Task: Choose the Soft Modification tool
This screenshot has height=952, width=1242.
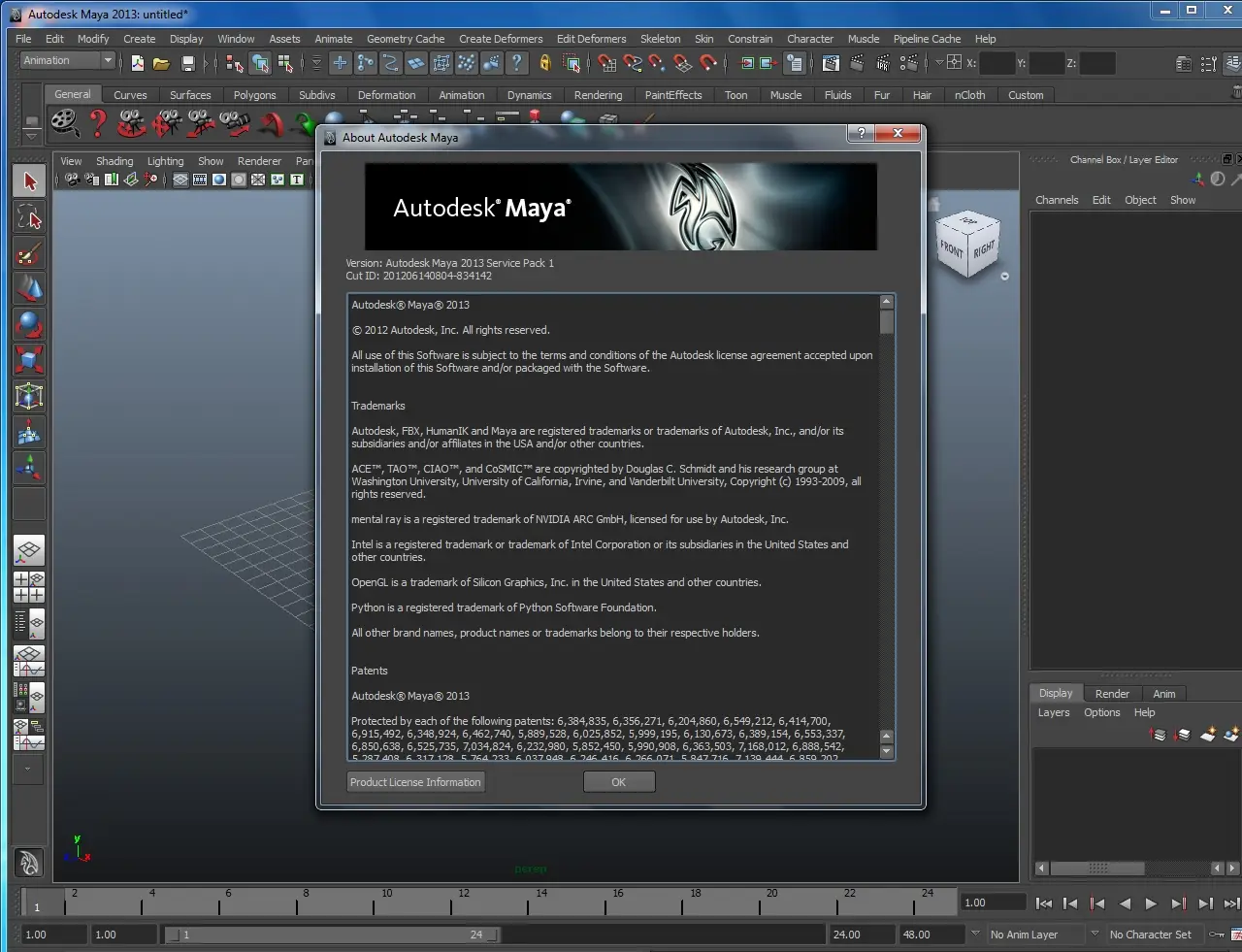Action: pos(29,433)
